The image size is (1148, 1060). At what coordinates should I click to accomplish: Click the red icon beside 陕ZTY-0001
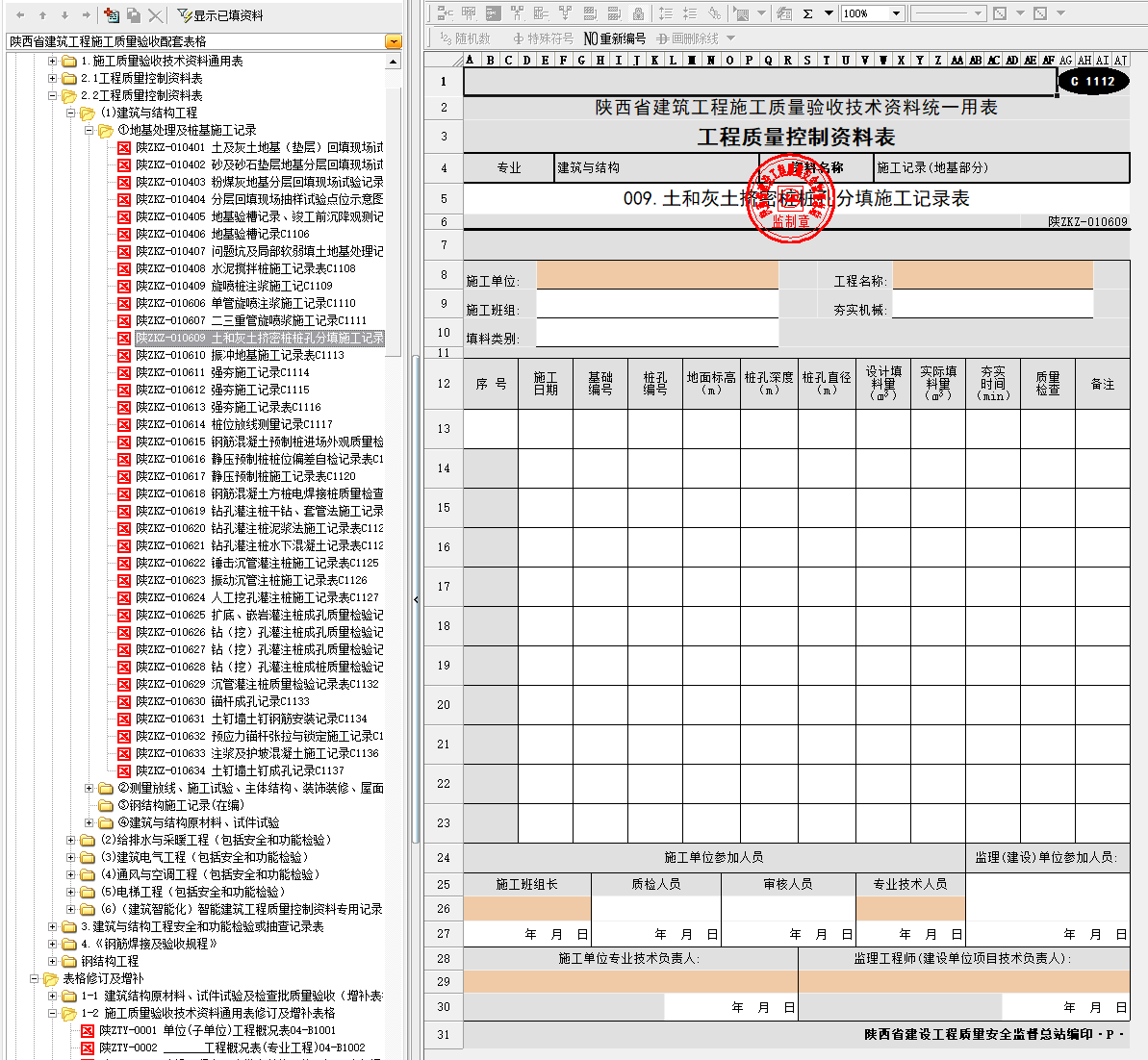point(88,1031)
